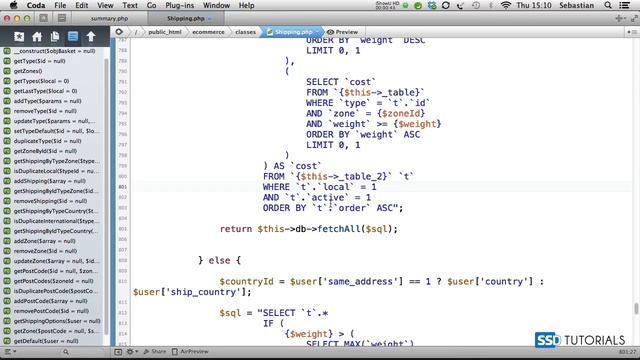Click the editor vertical scrollbar thumb
Viewport: 640px width, 360px height.
tap(636, 309)
